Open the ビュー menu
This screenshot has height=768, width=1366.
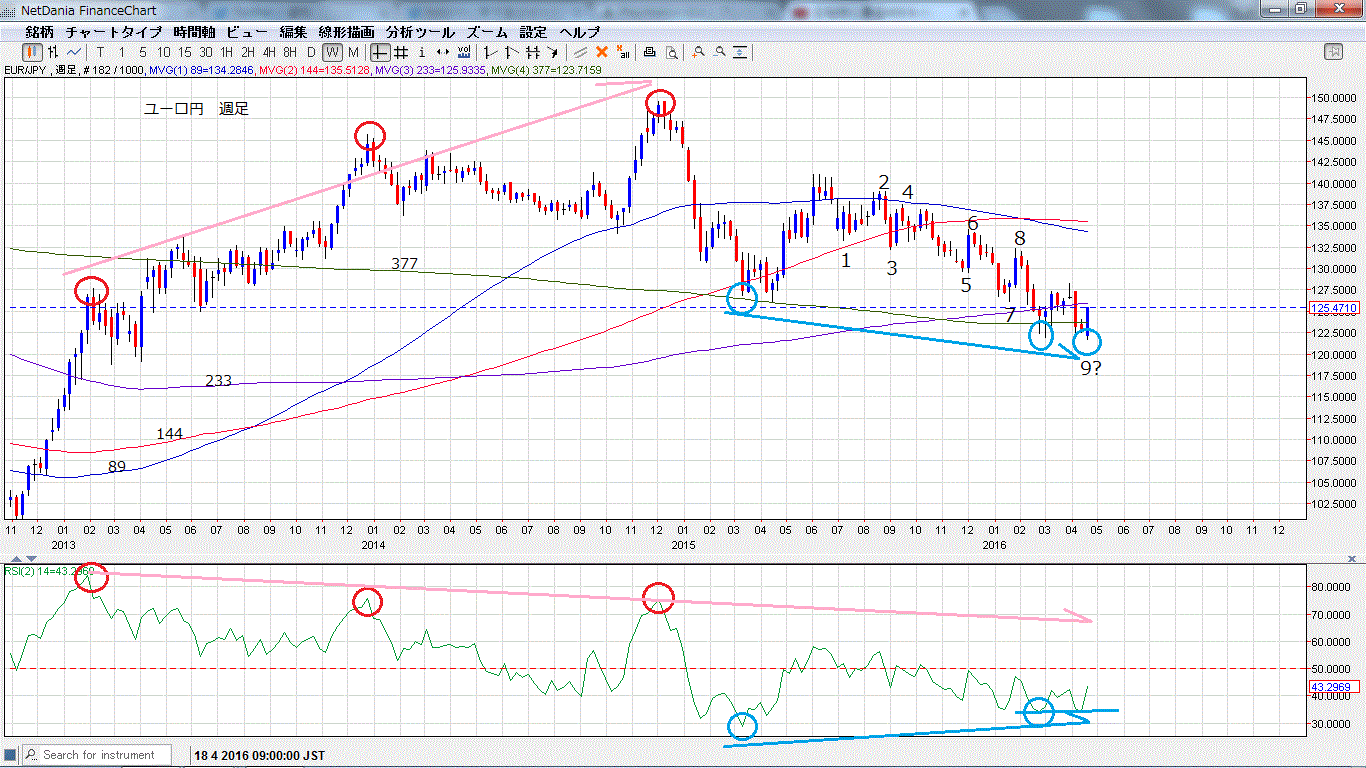coord(247,32)
